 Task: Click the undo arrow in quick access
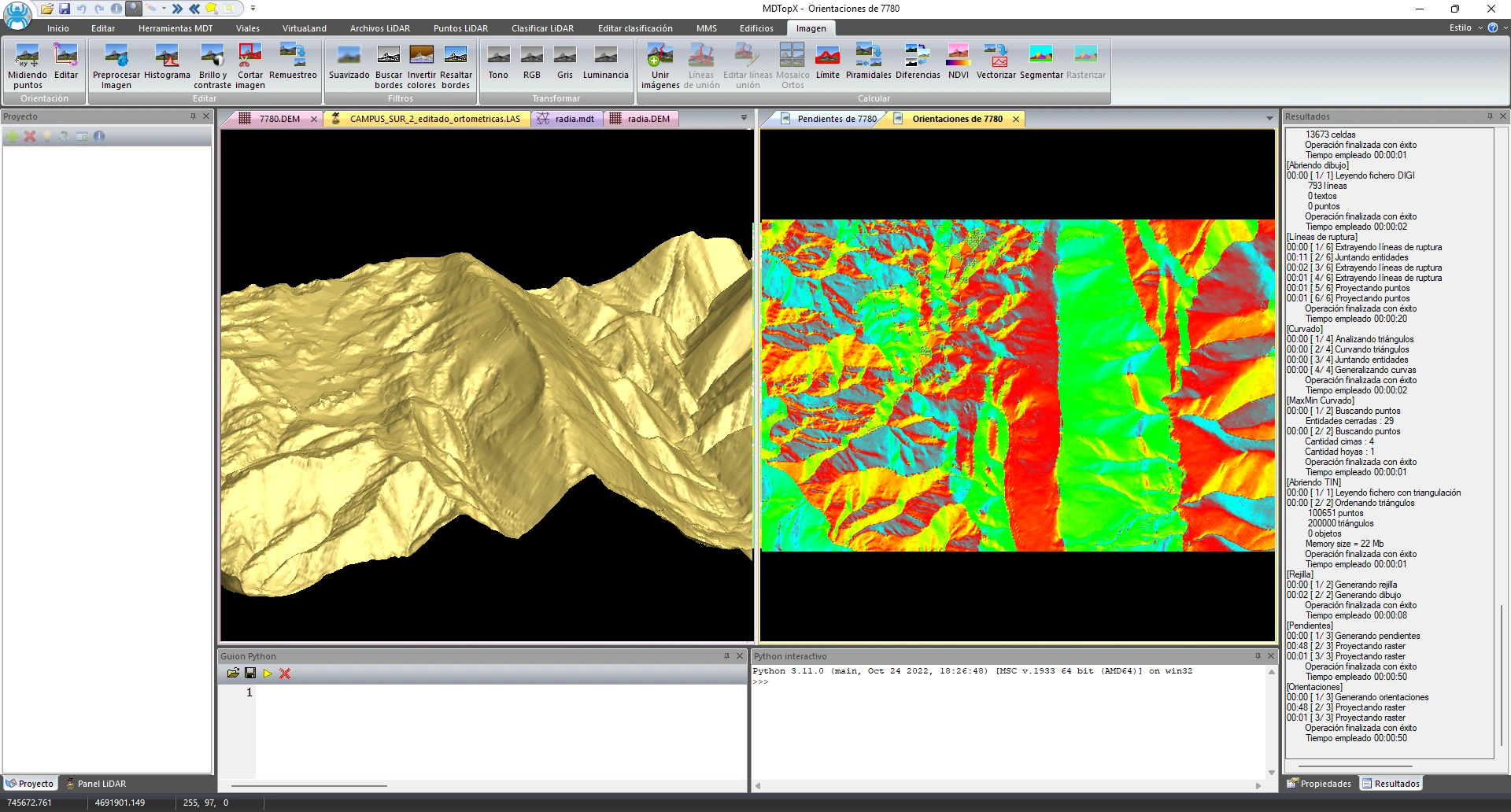[82, 9]
